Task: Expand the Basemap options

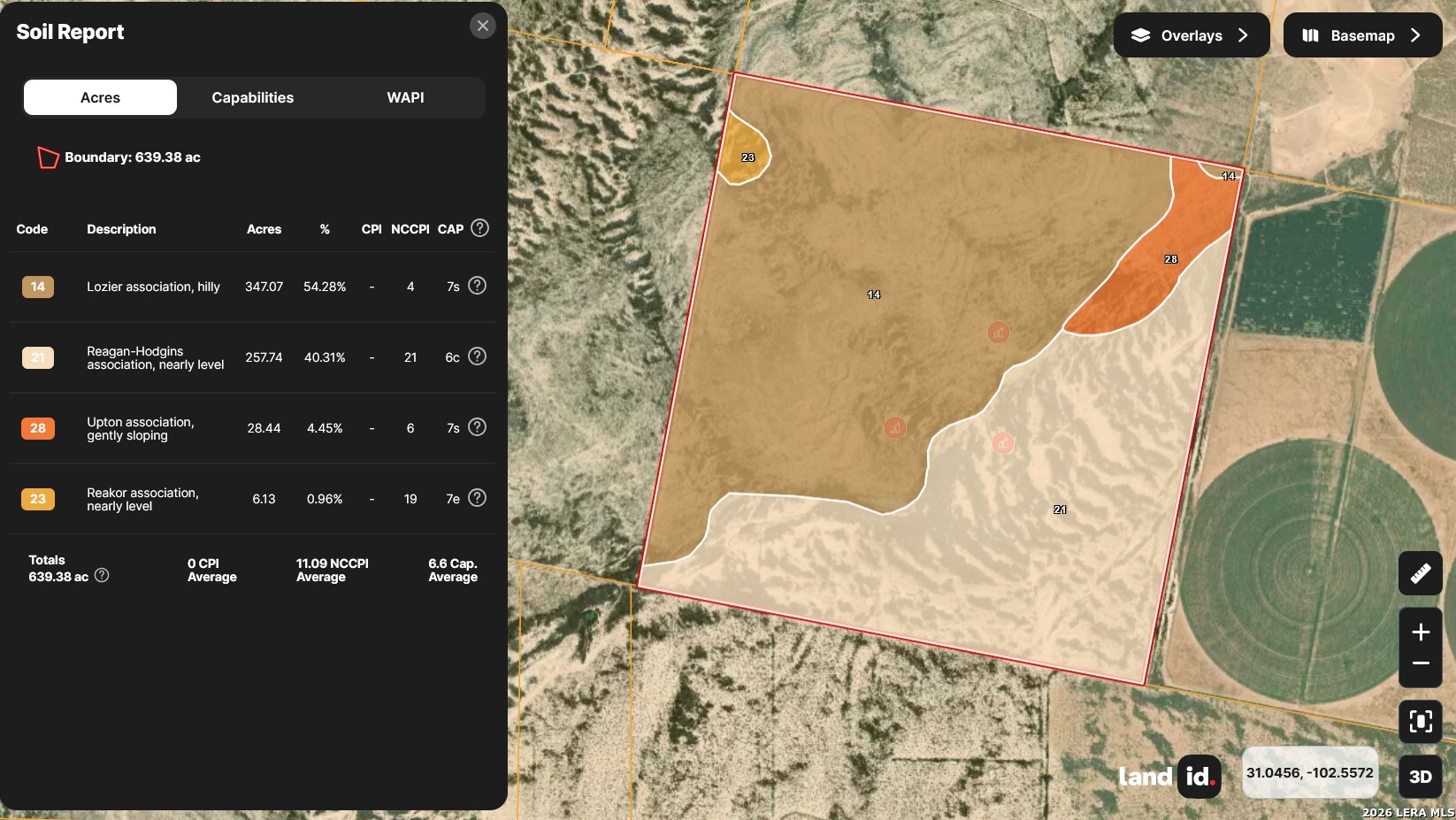Action: [1361, 35]
